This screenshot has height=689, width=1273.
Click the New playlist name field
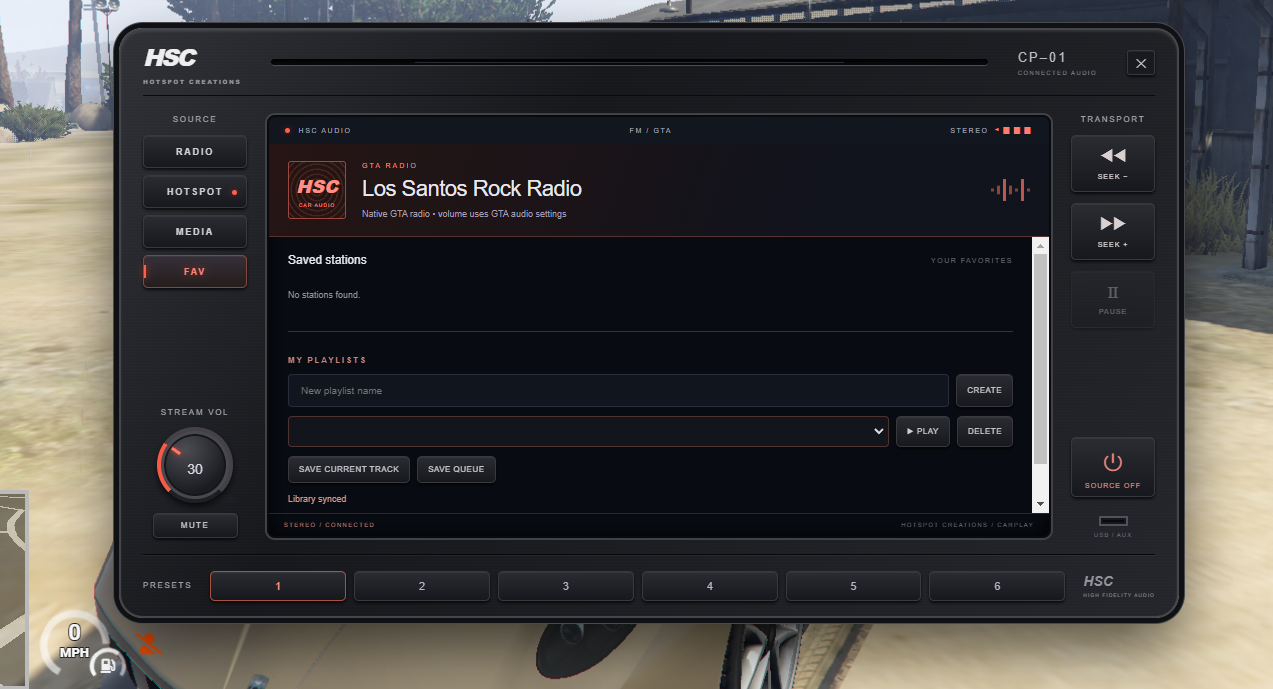click(x=618, y=390)
